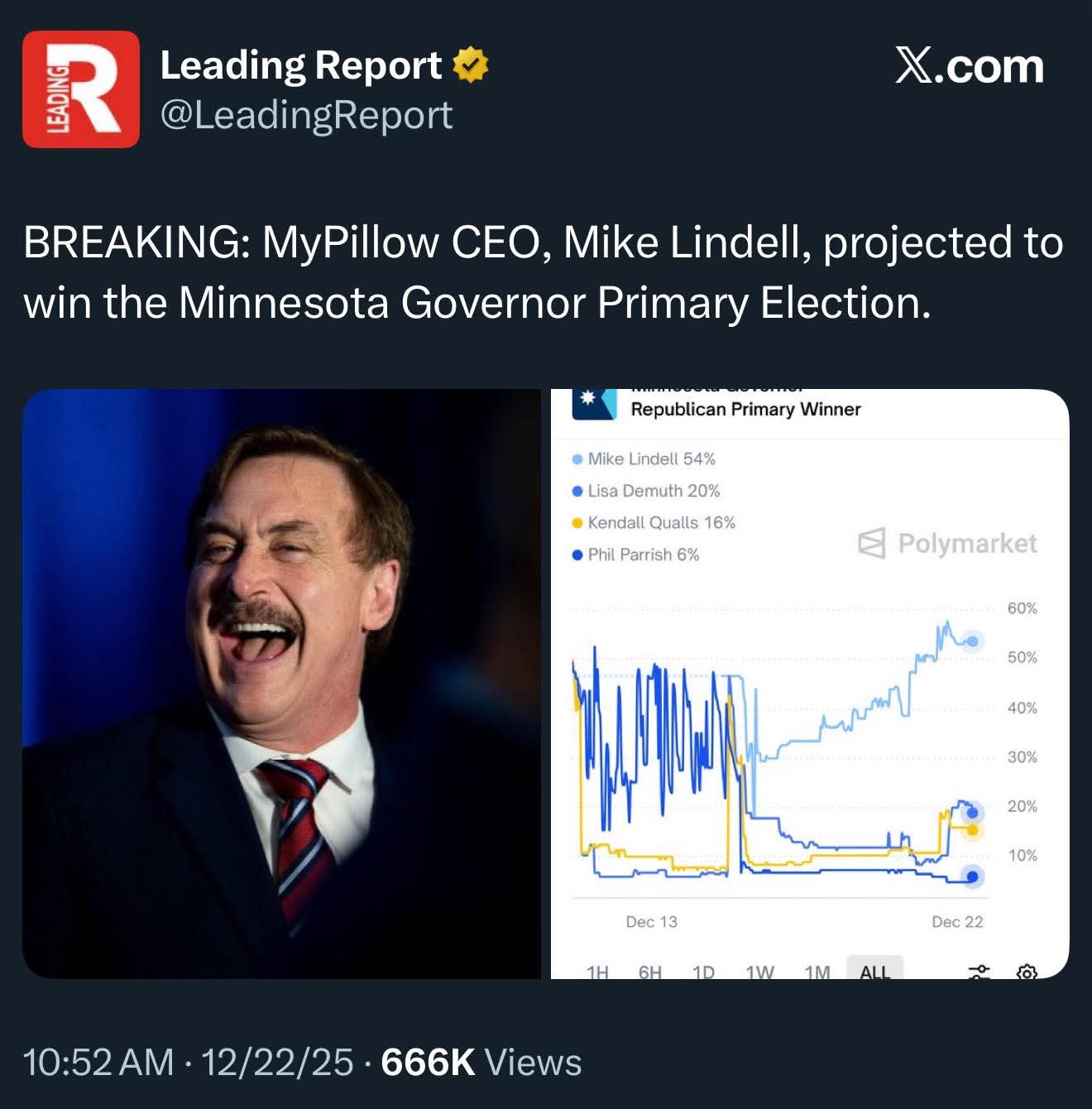1092x1109 pixels.
Task: Select the 1H time range tab
Action: click(597, 972)
